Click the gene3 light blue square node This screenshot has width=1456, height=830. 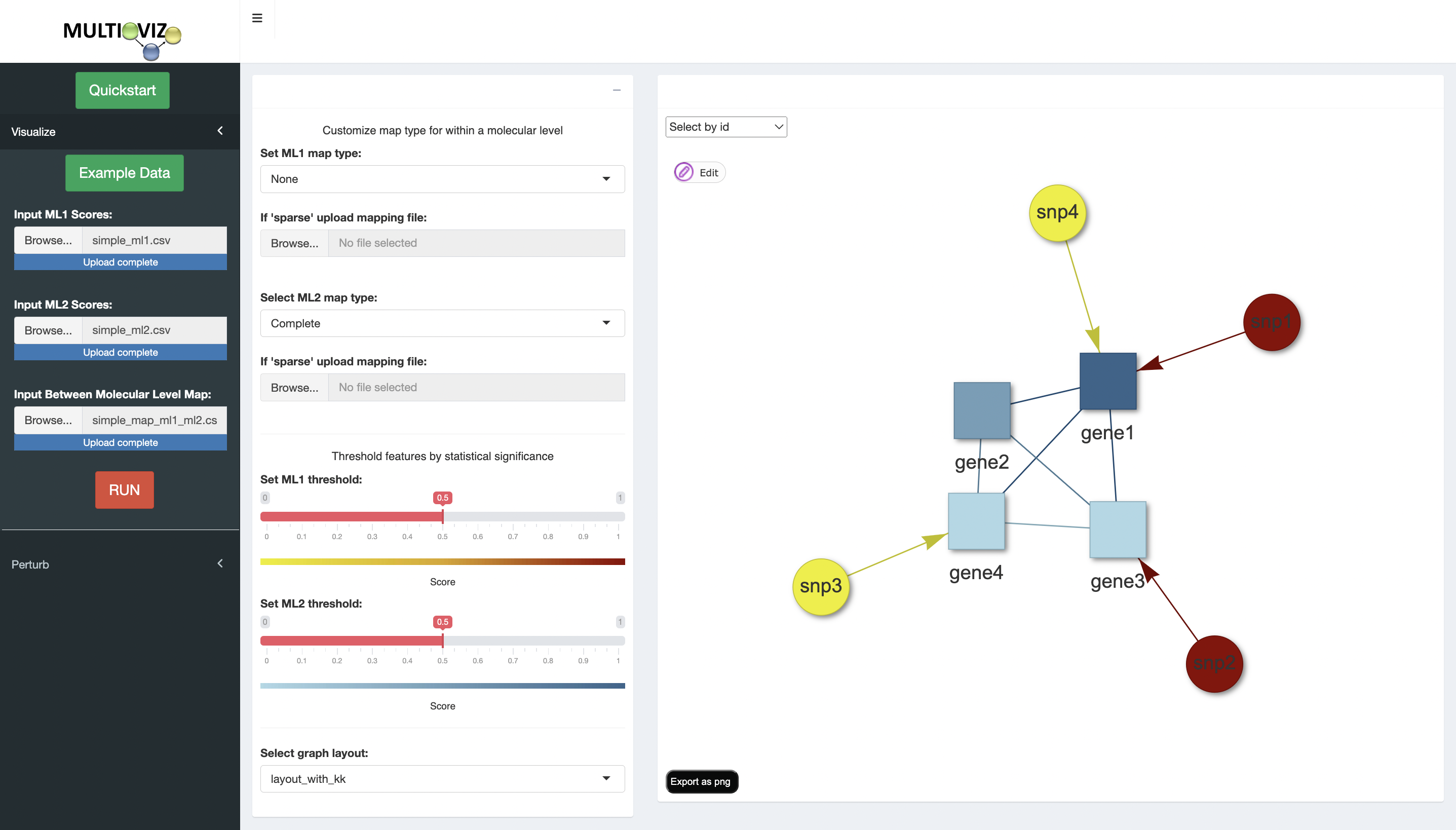tap(1118, 530)
